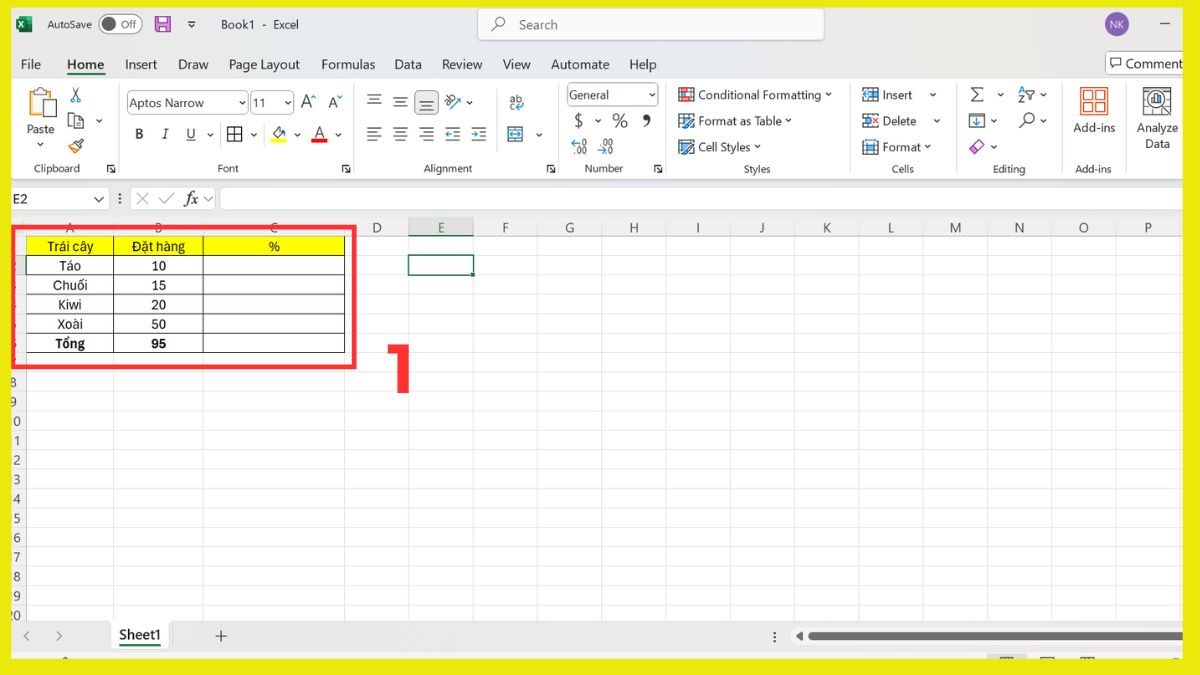Open Conditional Formatting options

coord(755,94)
